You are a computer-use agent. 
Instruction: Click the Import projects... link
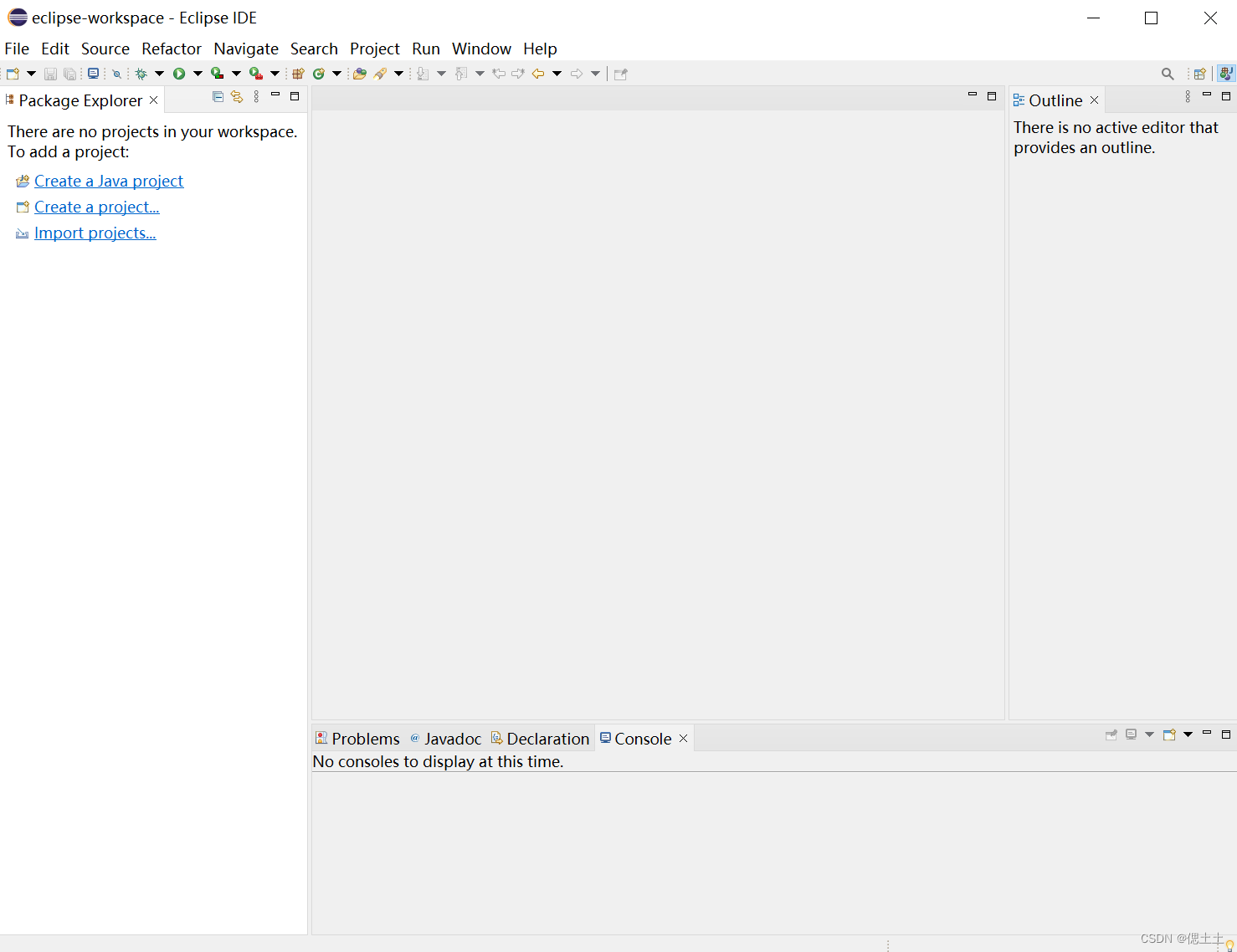coord(95,233)
